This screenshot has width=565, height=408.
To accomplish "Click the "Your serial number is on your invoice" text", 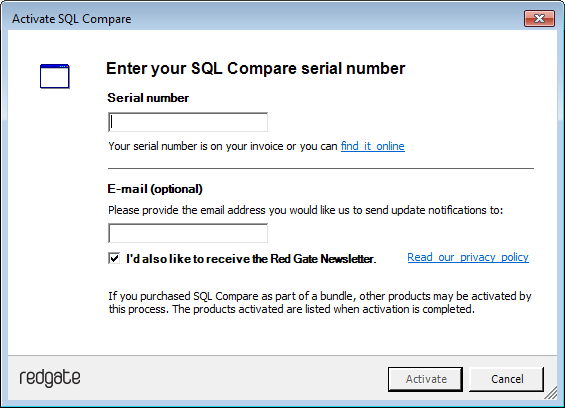I will 223,146.
